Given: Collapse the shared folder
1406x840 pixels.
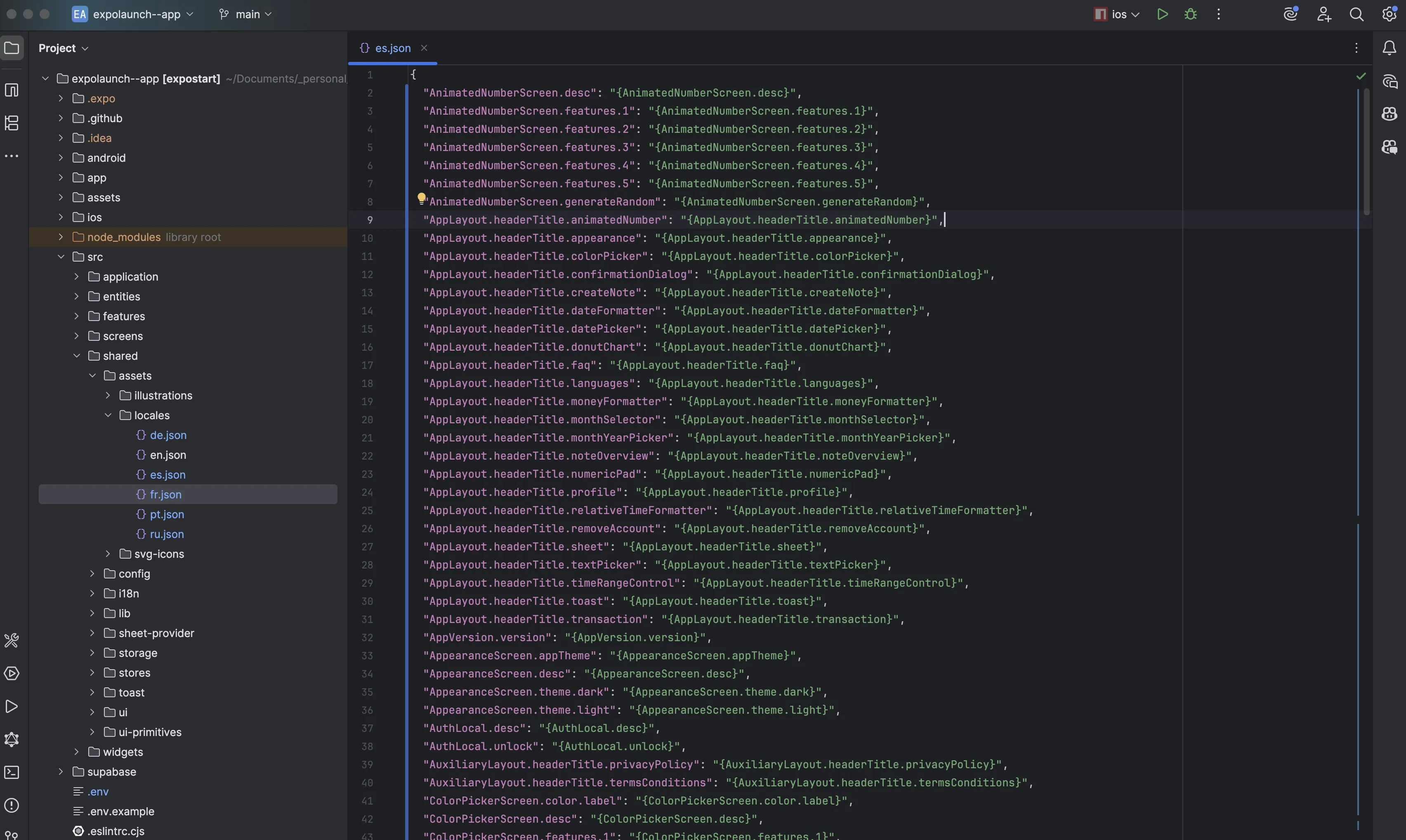Looking at the screenshot, I should point(76,356).
